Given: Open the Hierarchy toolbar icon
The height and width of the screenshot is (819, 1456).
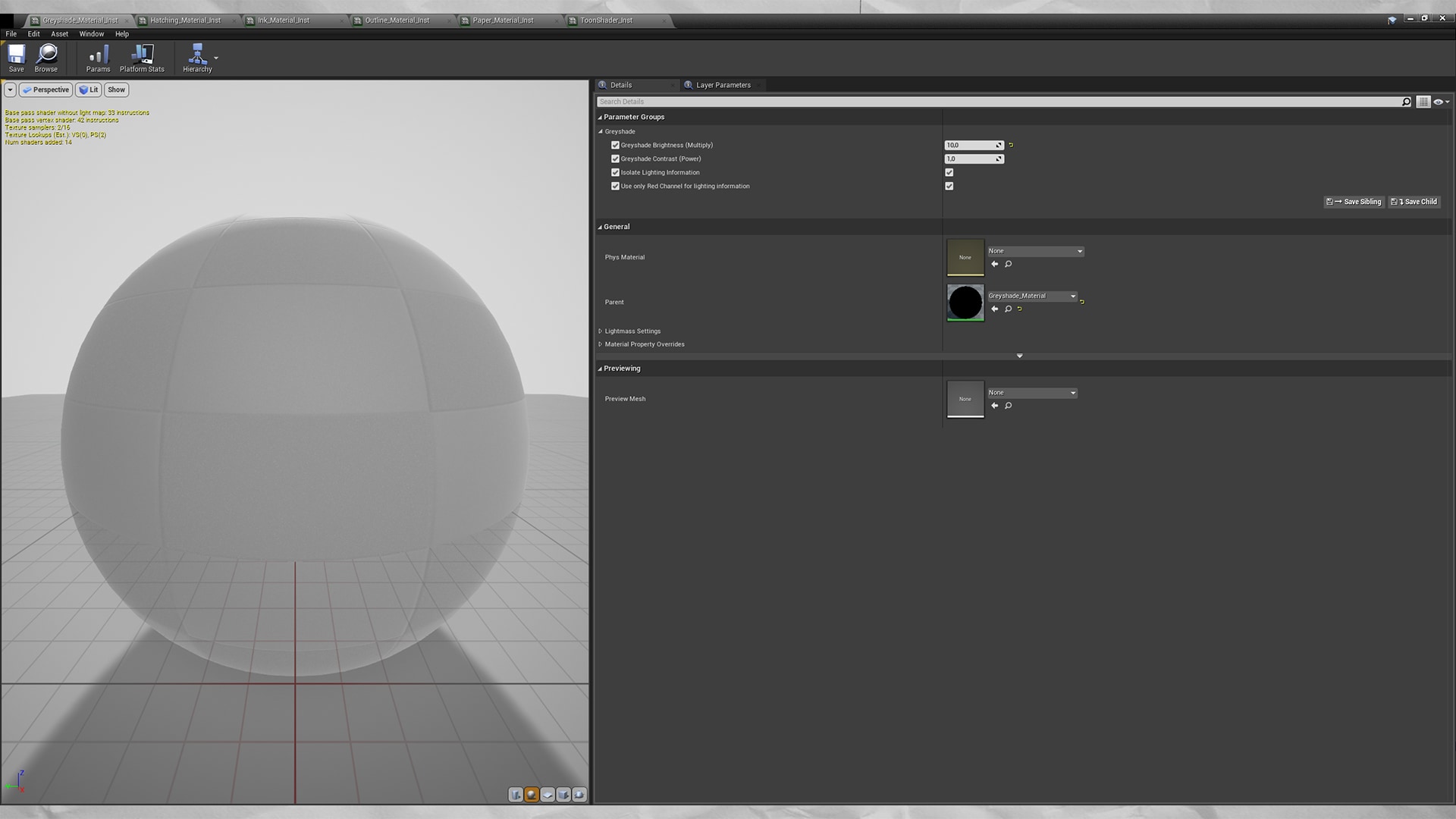Looking at the screenshot, I should tap(196, 58).
